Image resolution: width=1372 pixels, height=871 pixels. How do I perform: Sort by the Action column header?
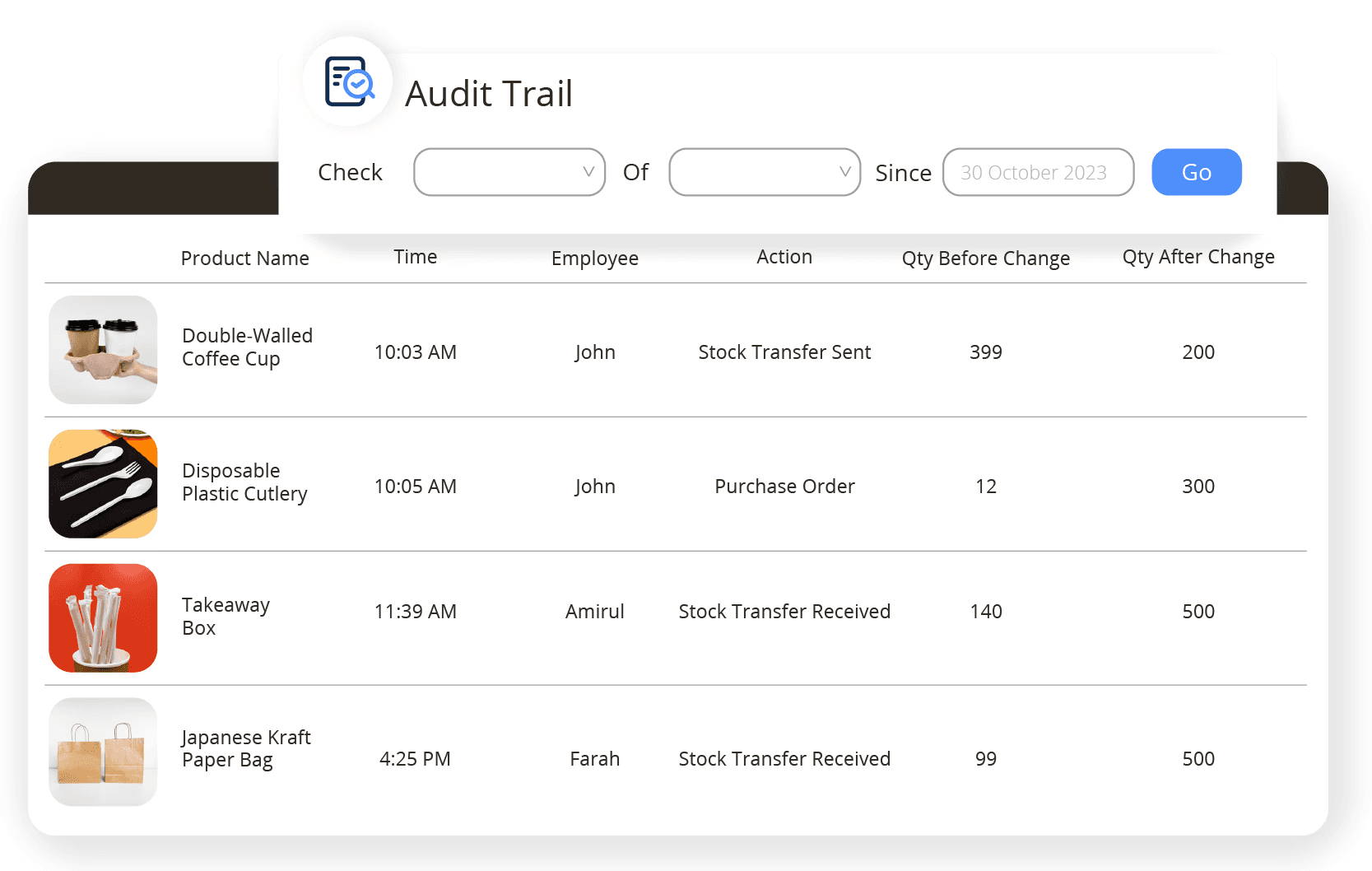coord(784,256)
